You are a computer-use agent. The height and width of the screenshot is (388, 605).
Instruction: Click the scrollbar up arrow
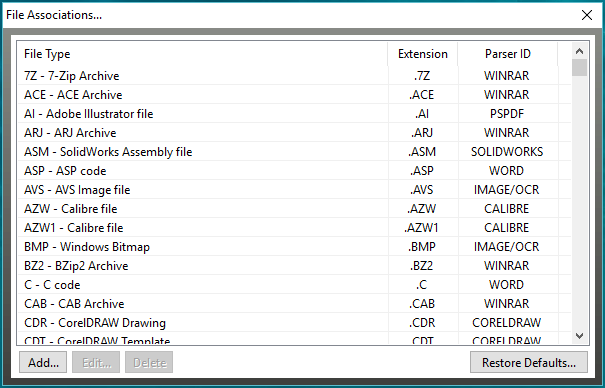click(x=580, y=51)
